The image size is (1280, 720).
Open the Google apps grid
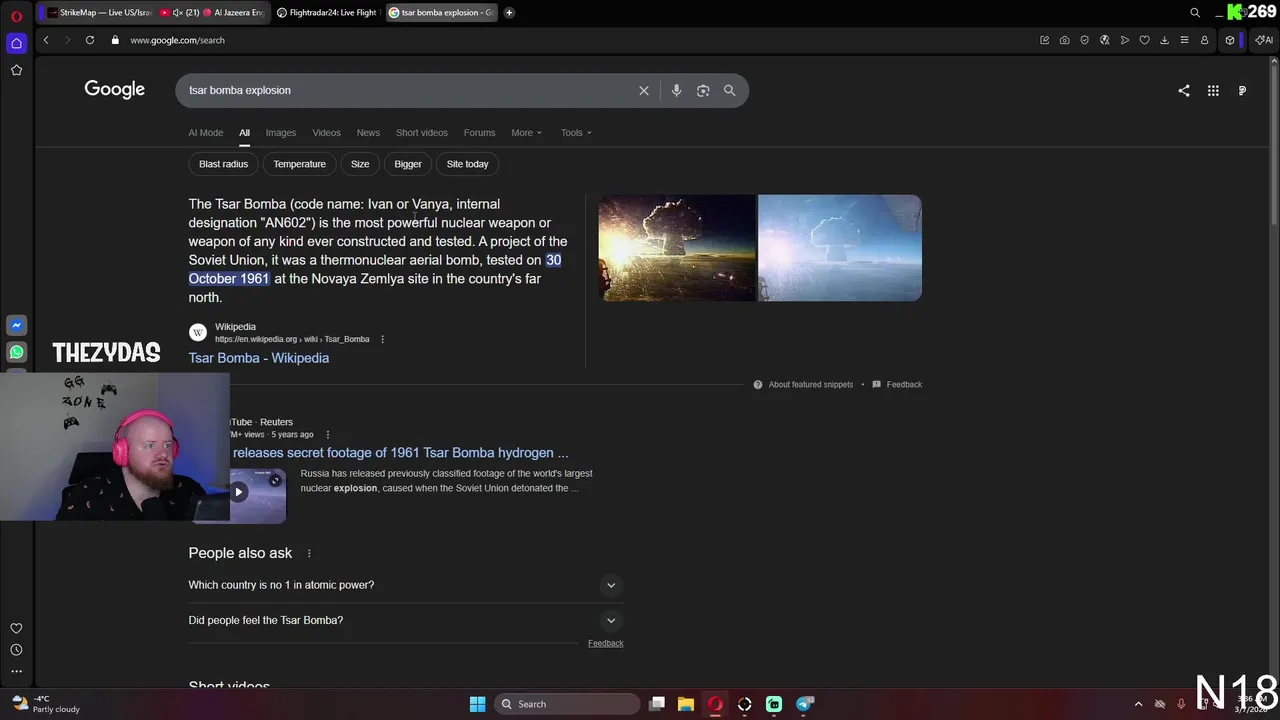click(1213, 90)
